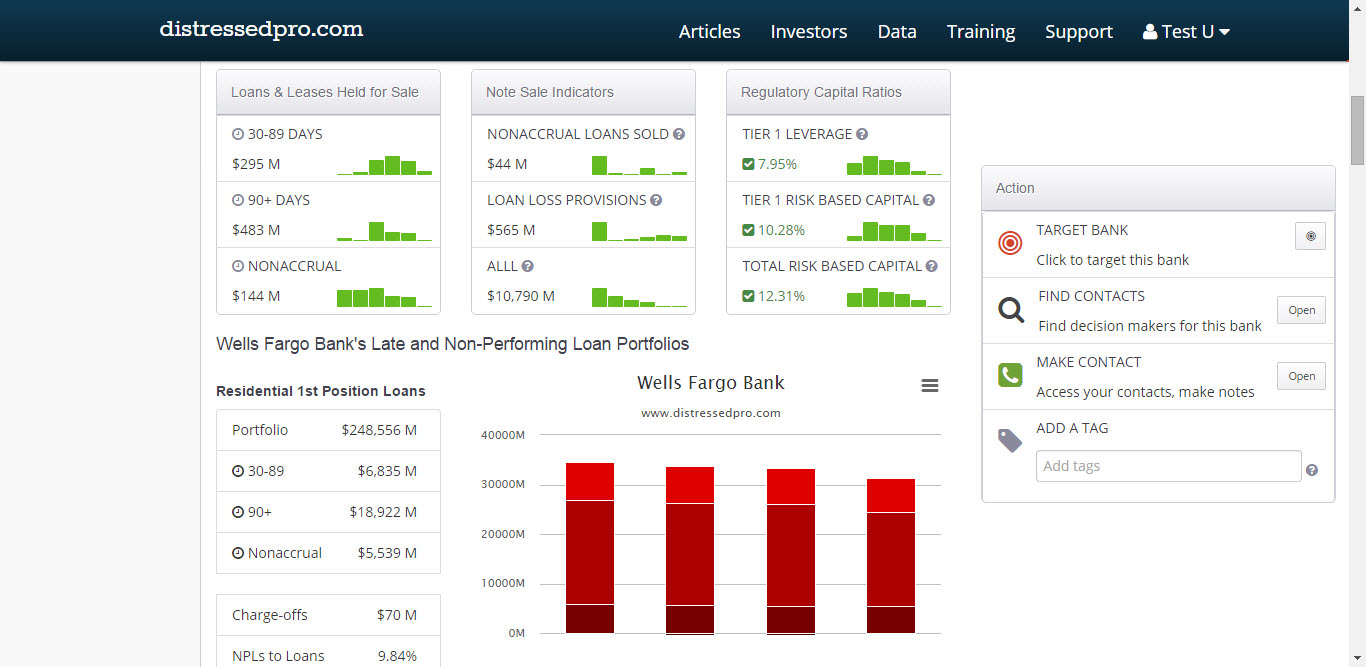The height and width of the screenshot is (667, 1366).
Task: Click the Charge-offs $70 M value
Action: pyautogui.click(x=397, y=615)
